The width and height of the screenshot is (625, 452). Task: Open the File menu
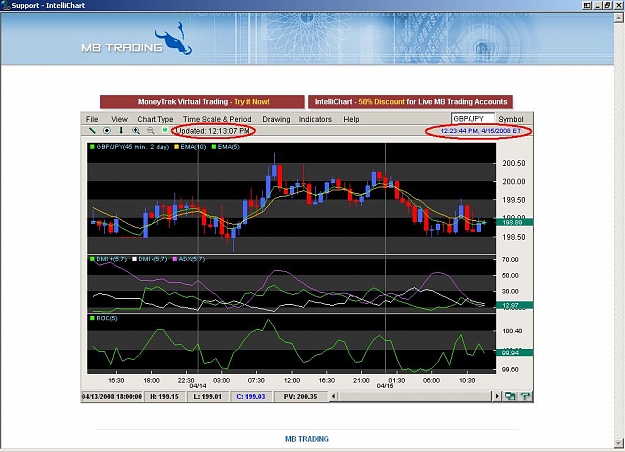click(x=92, y=119)
